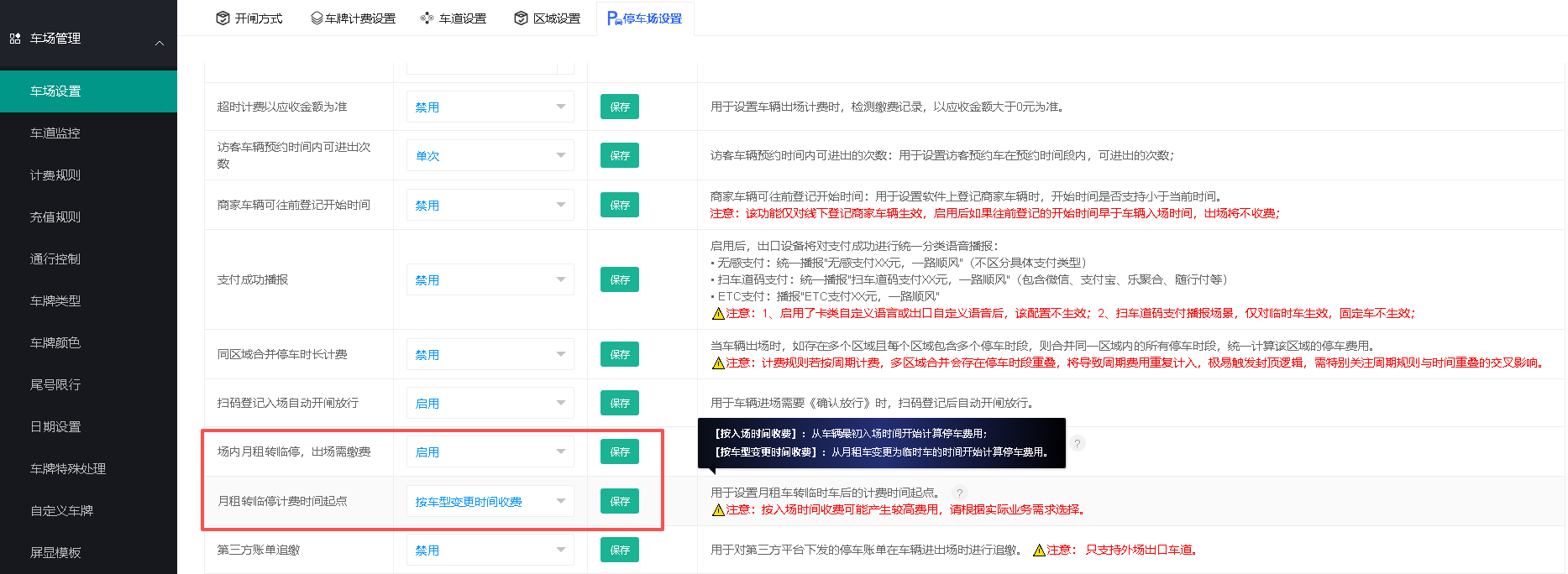
Task: Click the 车道设置 tab icon
Action: click(427, 18)
